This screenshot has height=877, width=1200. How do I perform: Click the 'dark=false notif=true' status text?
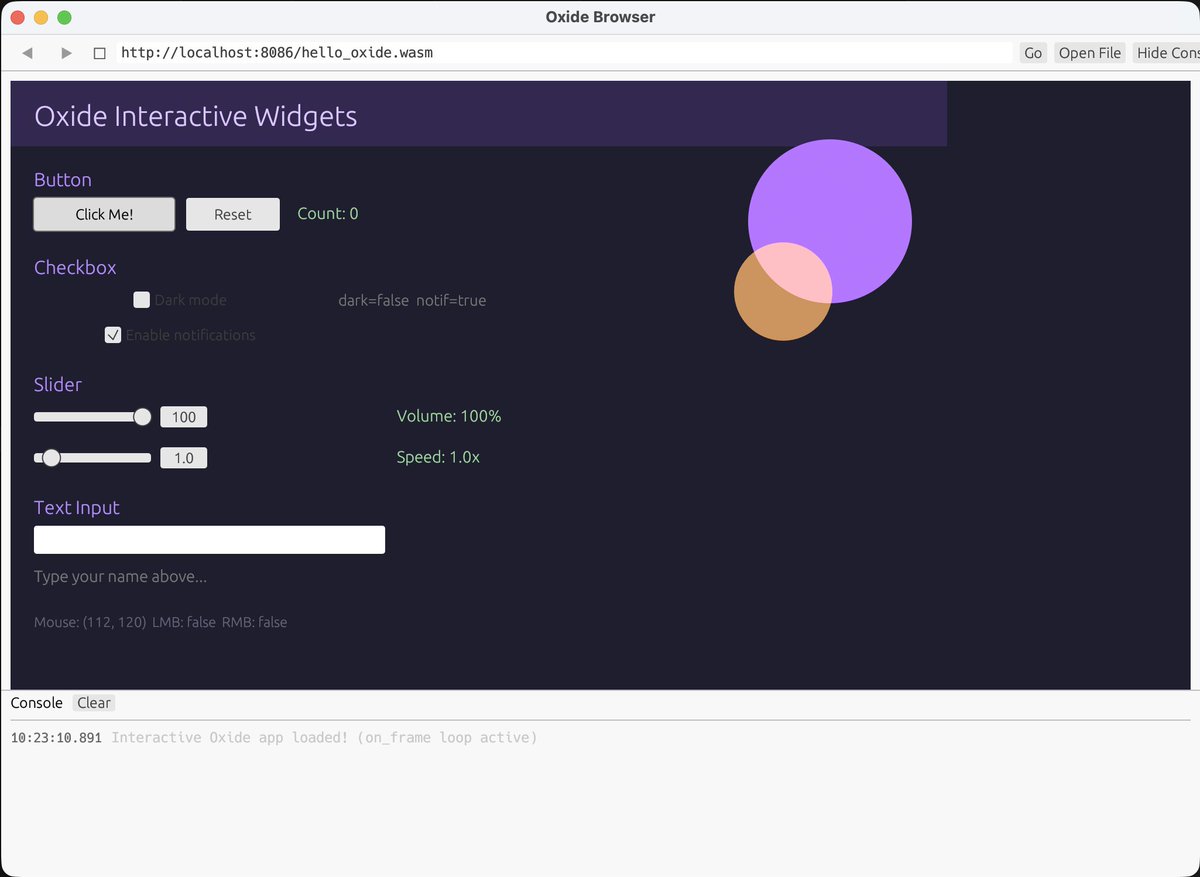[x=412, y=300]
